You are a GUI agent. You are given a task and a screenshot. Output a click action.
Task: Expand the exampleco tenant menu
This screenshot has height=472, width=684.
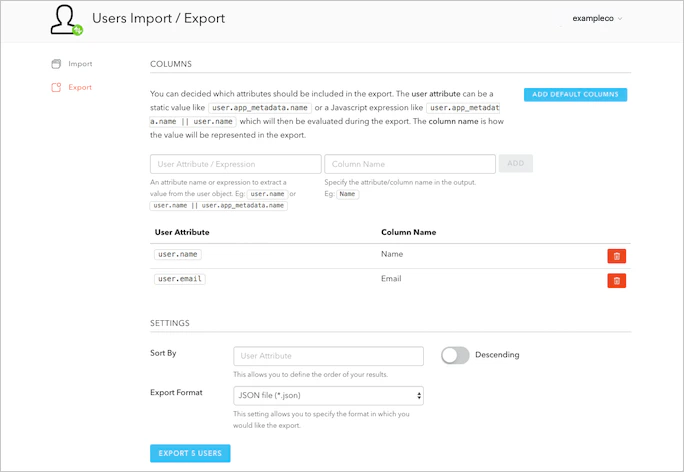pos(597,18)
